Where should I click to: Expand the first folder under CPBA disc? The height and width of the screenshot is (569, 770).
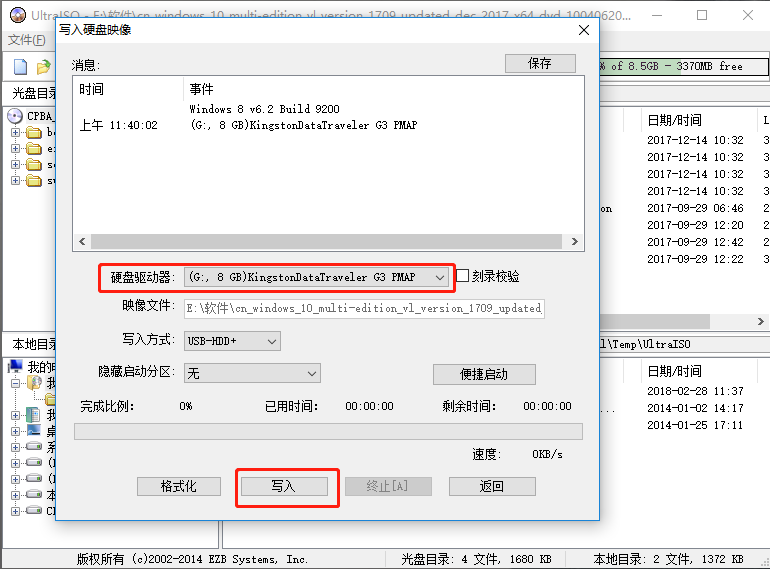pos(15,133)
